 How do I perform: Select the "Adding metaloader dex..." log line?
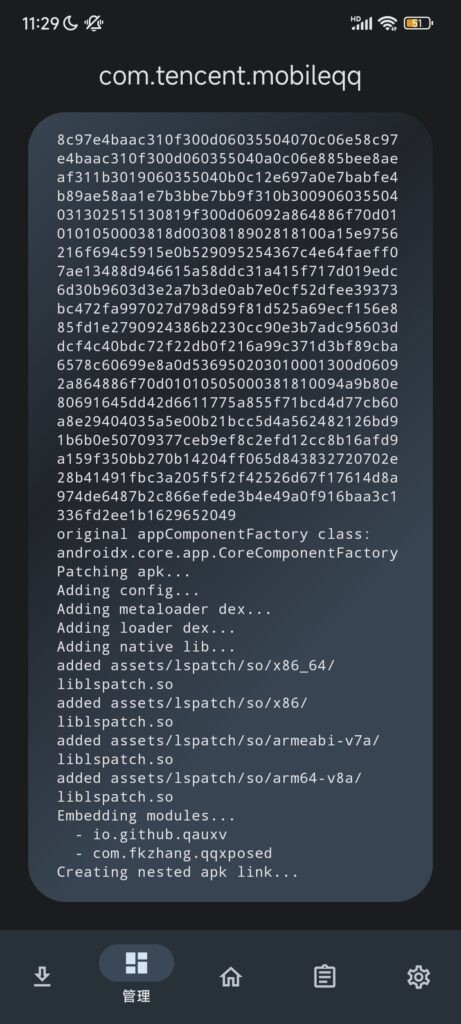click(x=164, y=609)
